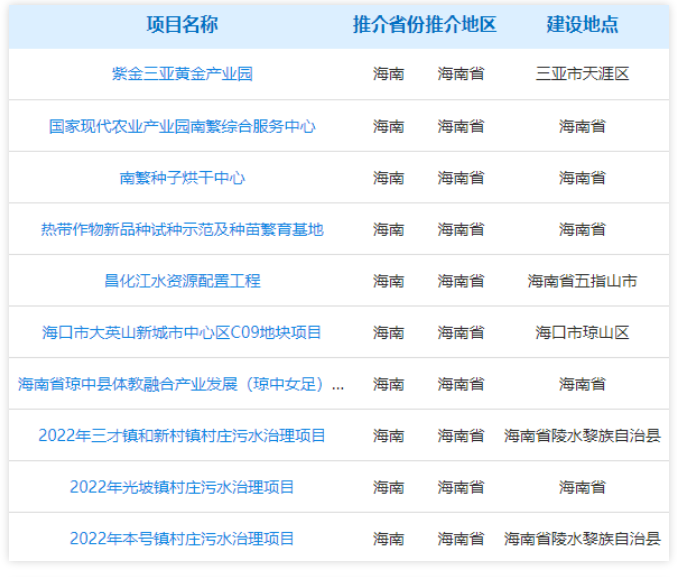Click the 推介地区 column header

[x=461, y=25]
